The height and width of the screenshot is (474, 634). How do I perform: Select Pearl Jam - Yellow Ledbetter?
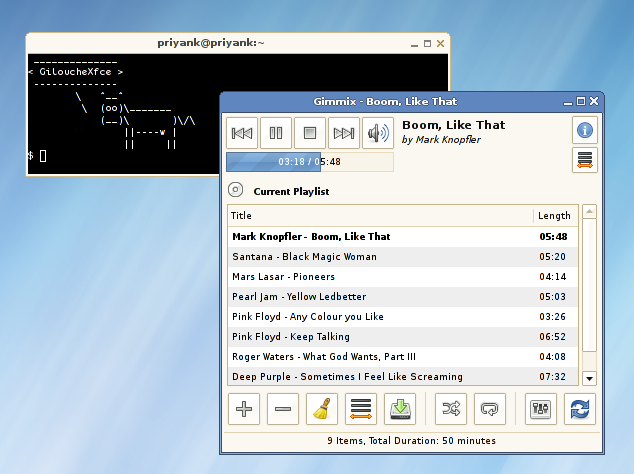tap(403, 297)
